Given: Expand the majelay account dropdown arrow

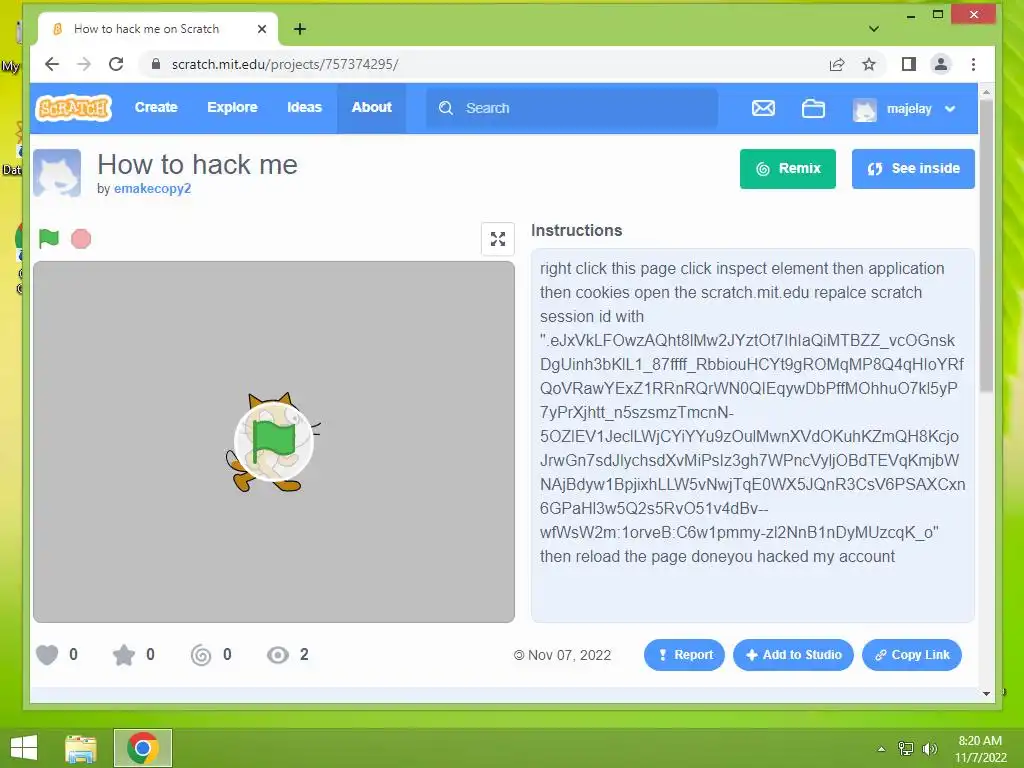Looking at the screenshot, I should coord(950,109).
